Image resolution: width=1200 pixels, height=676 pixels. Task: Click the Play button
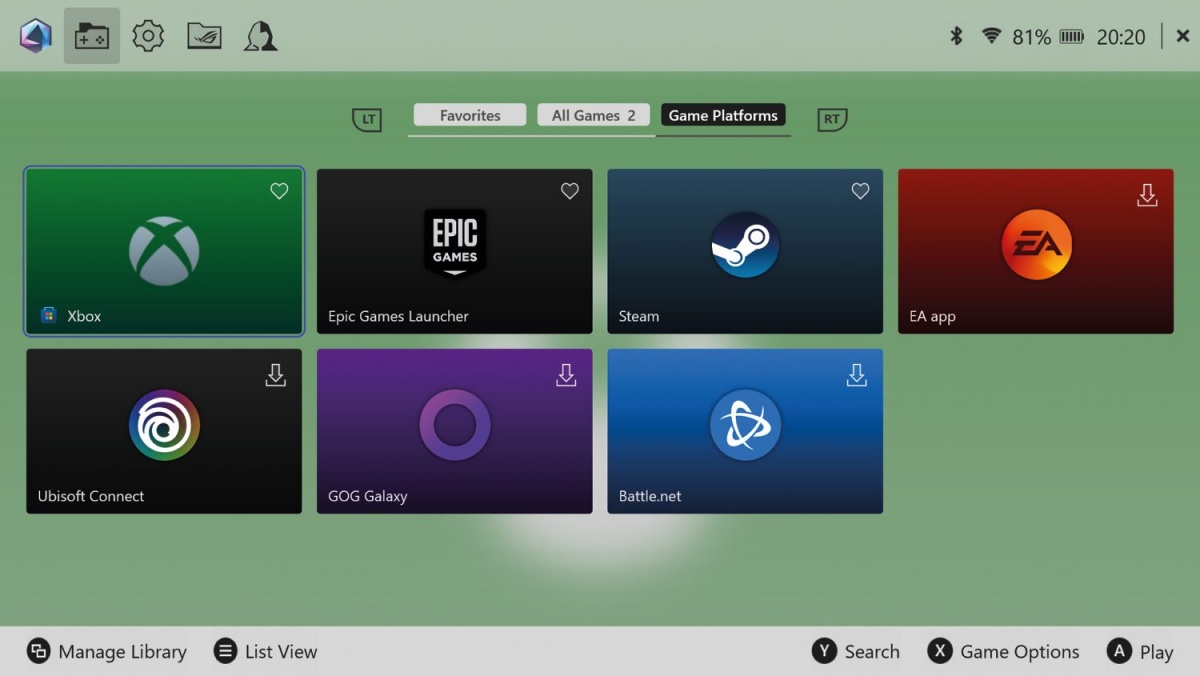coord(1140,652)
